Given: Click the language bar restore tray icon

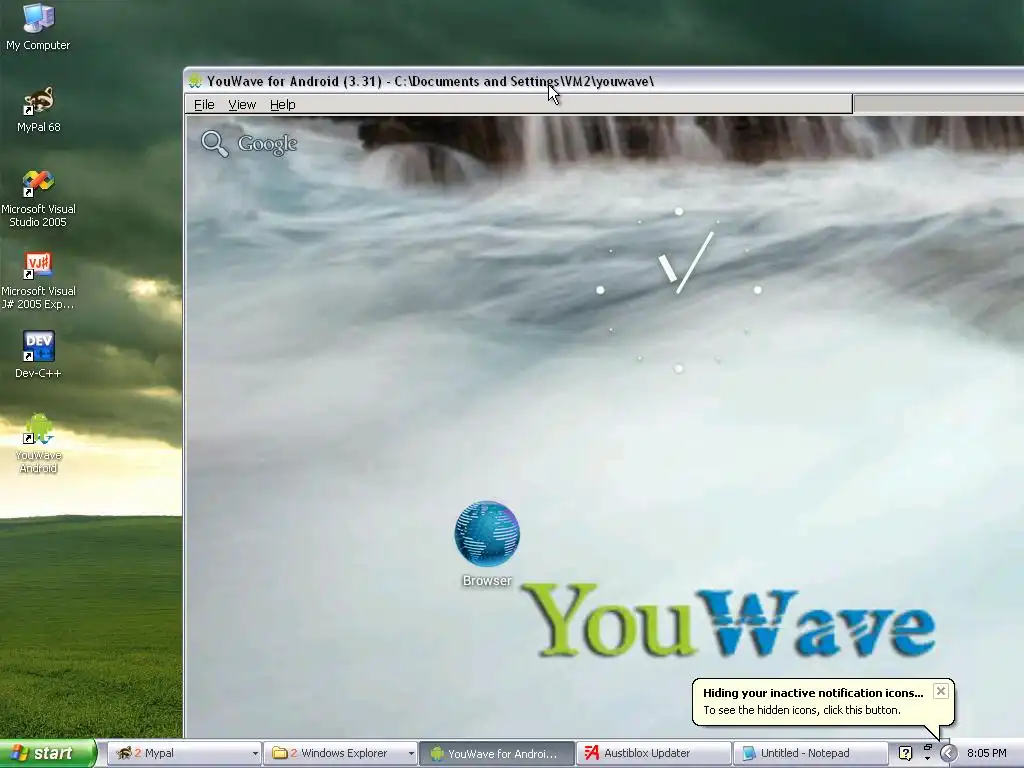Looking at the screenshot, I should click(x=927, y=748).
